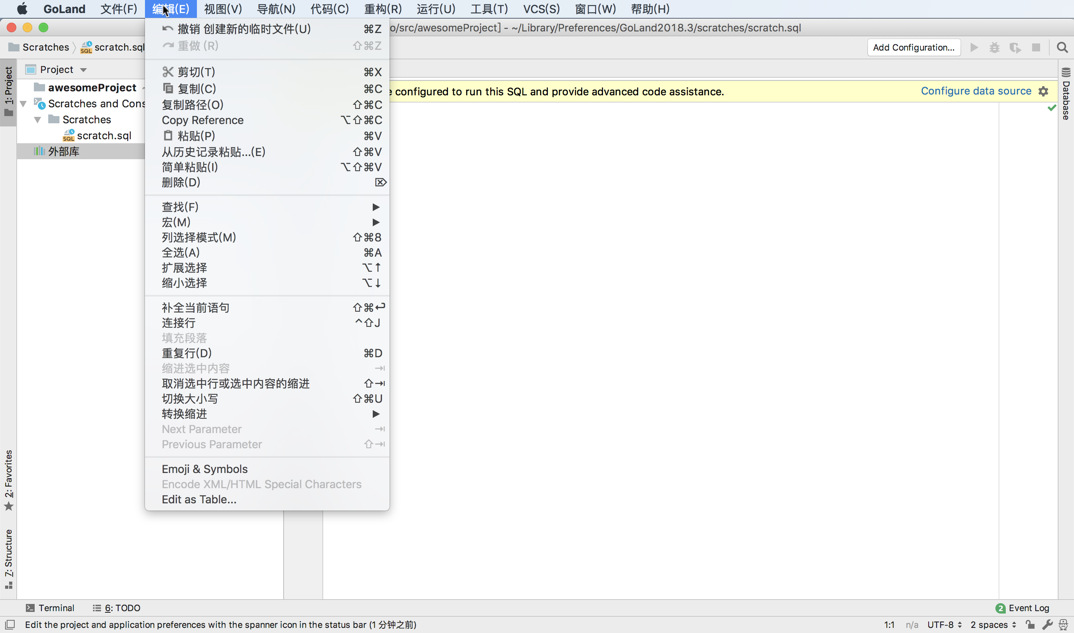Collapse the Scratches and Consoles node

point(23,104)
